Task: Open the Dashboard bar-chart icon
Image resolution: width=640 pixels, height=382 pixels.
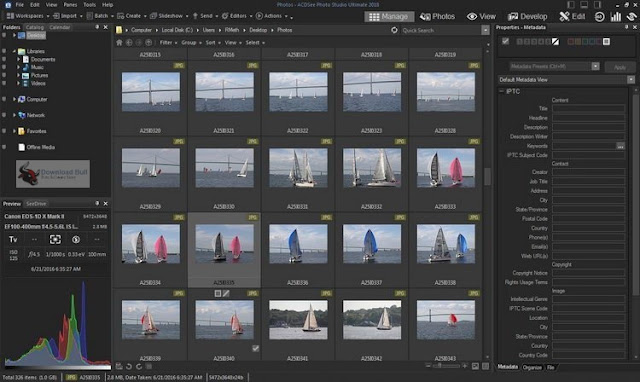Action: (615, 16)
